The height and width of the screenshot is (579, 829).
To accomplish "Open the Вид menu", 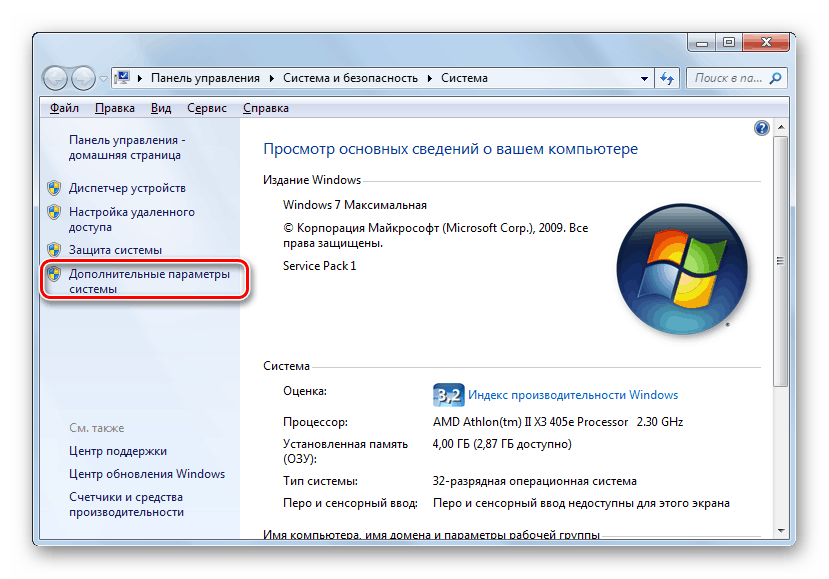I will [x=161, y=108].
